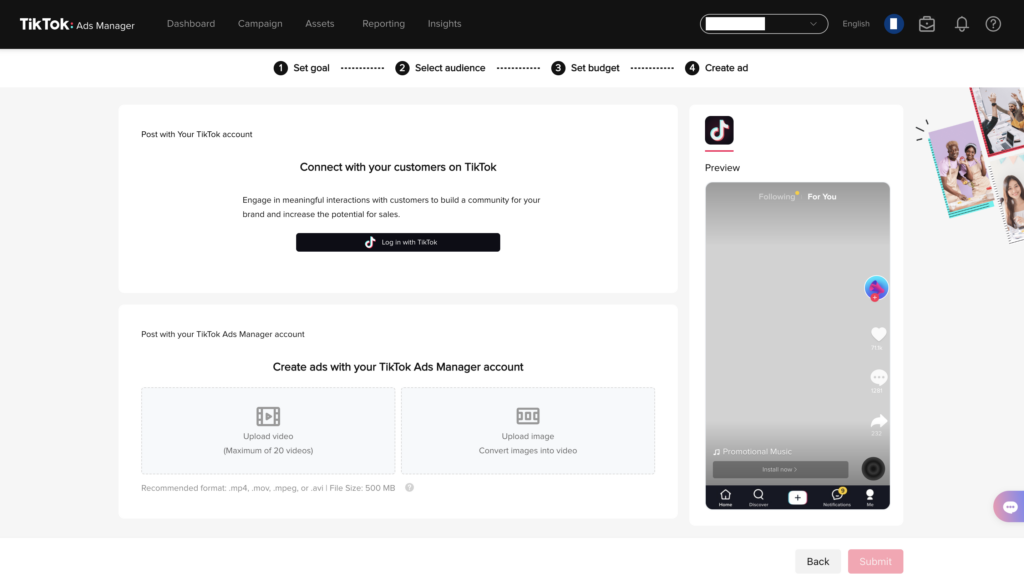Image resolution: width=1024 pixels, height=585 pixels.
Task: Tap the For You tab in preview
Action: pos(822,197)
